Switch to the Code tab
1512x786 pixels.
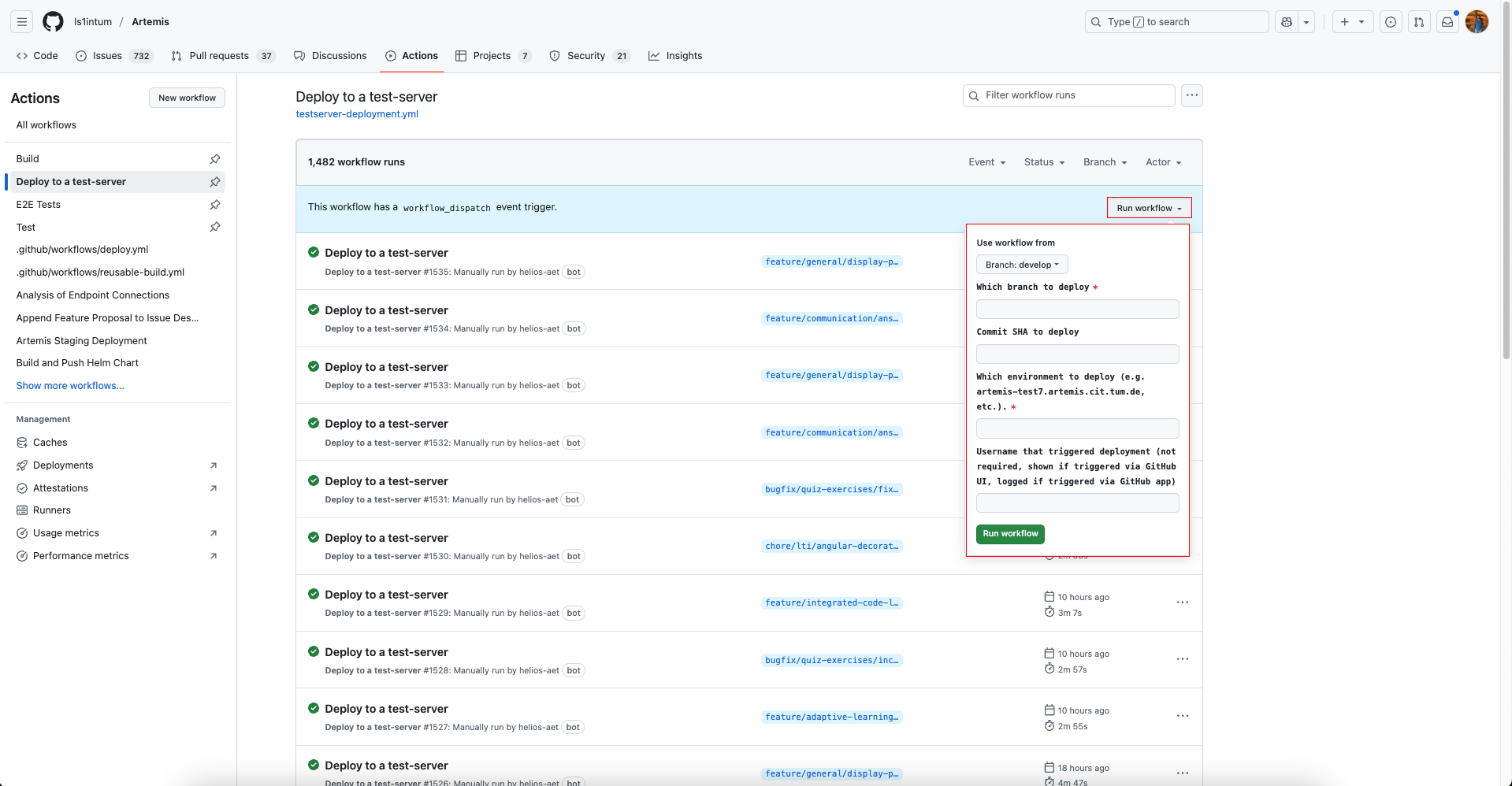coord(37,56)
